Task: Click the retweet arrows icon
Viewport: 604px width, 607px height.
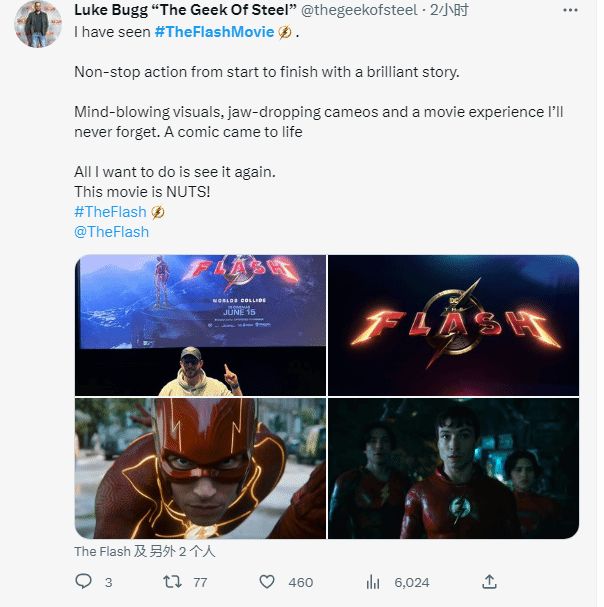Action: [171, 581]
